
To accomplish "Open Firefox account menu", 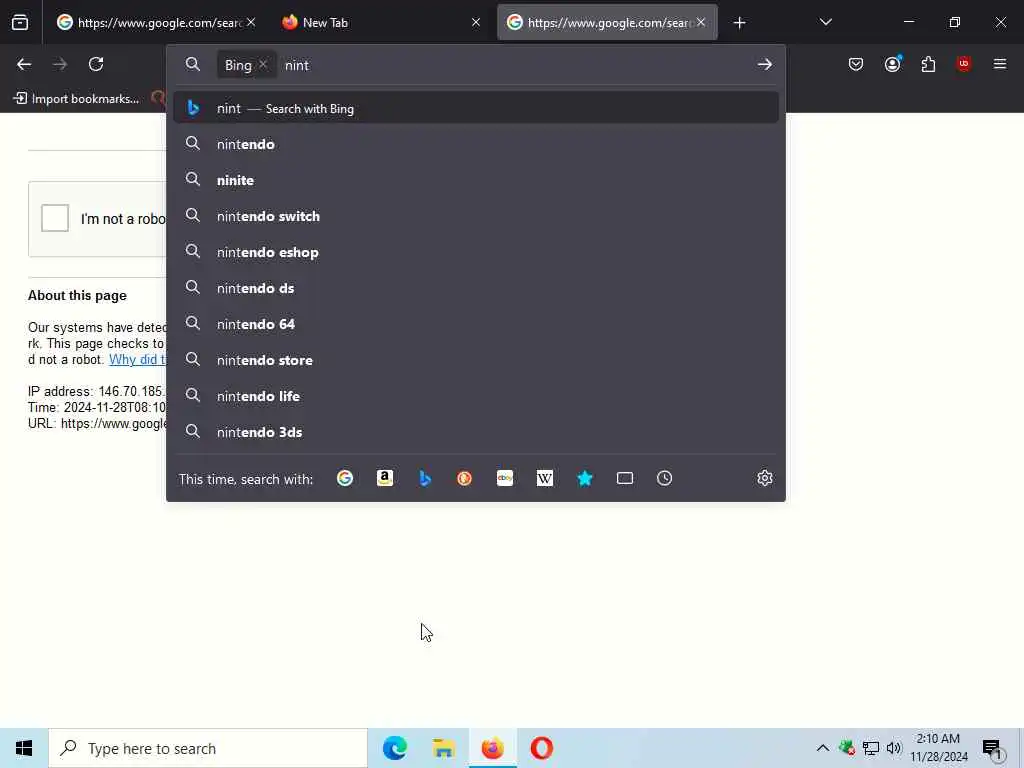I will (892, 64).
